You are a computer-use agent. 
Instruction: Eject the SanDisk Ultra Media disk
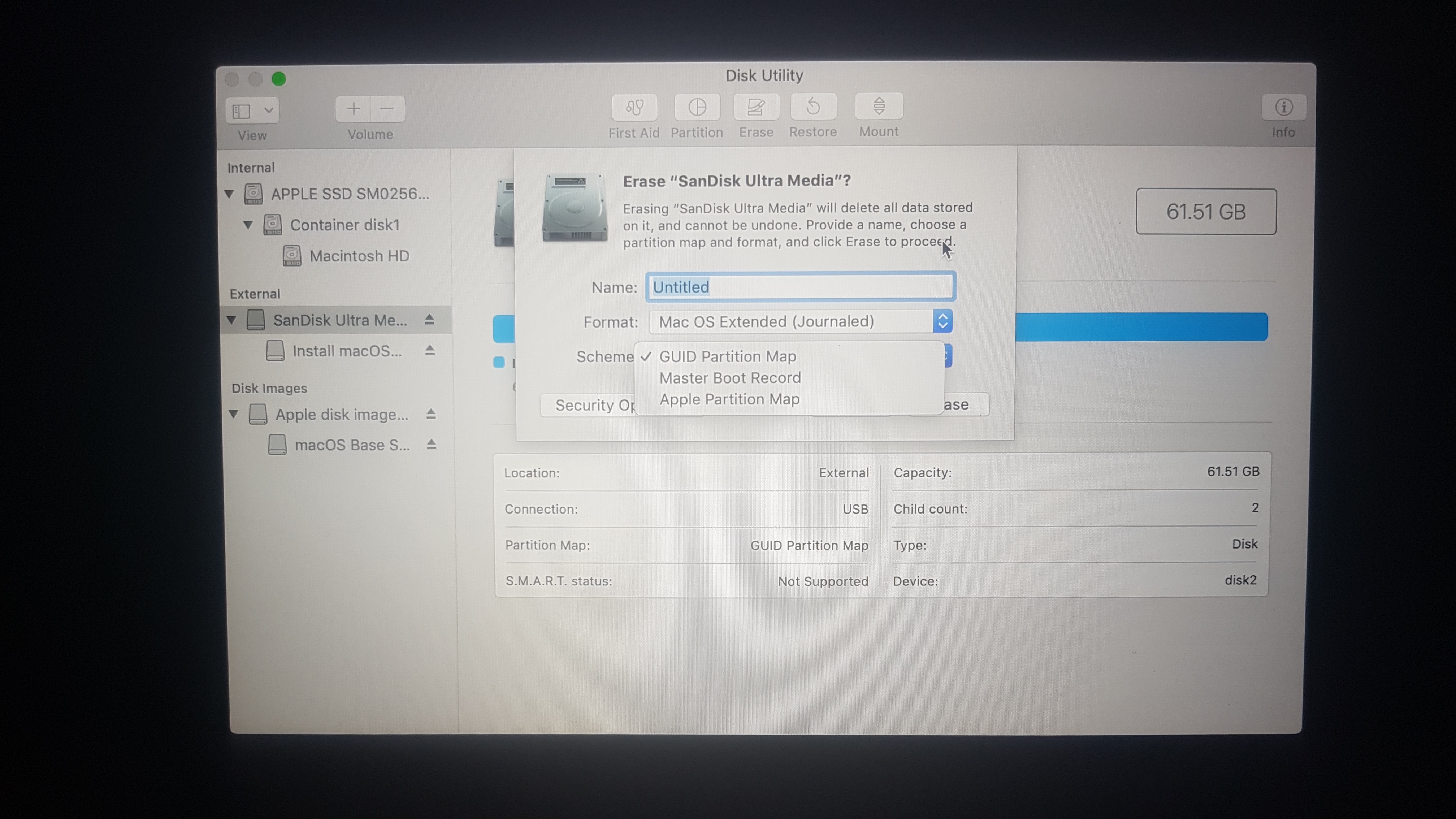coord(430,320)
